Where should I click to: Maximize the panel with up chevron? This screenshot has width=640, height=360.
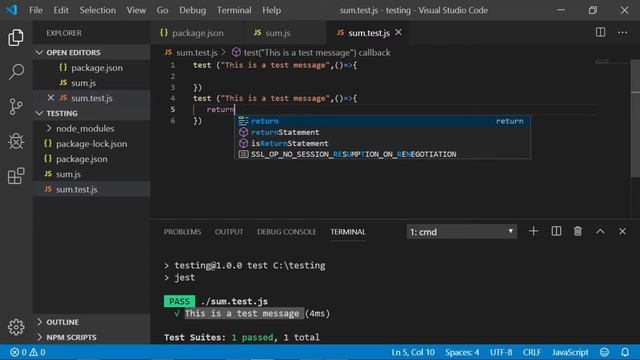(x=600, y=231)
